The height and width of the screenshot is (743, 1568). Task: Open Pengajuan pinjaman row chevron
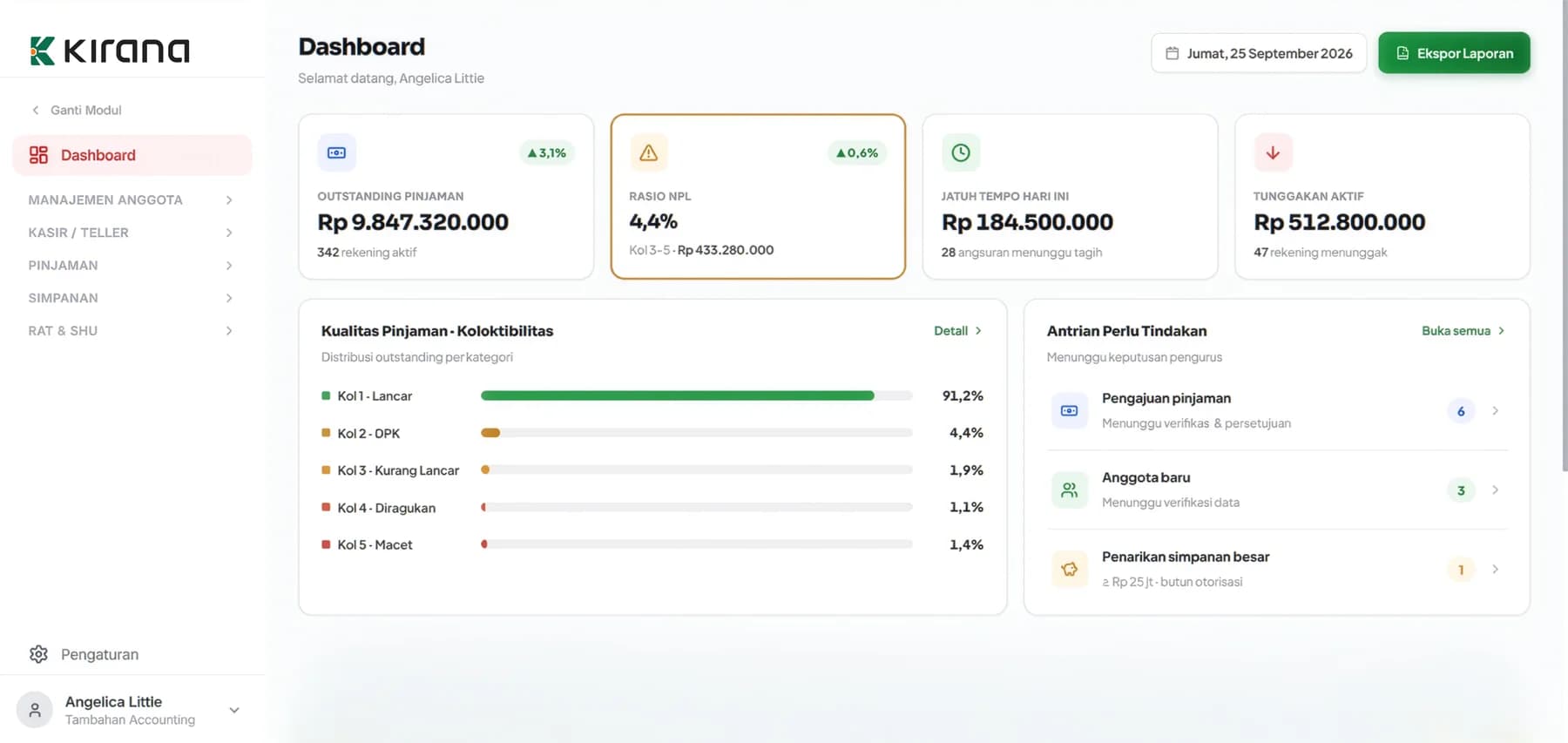1495,410
